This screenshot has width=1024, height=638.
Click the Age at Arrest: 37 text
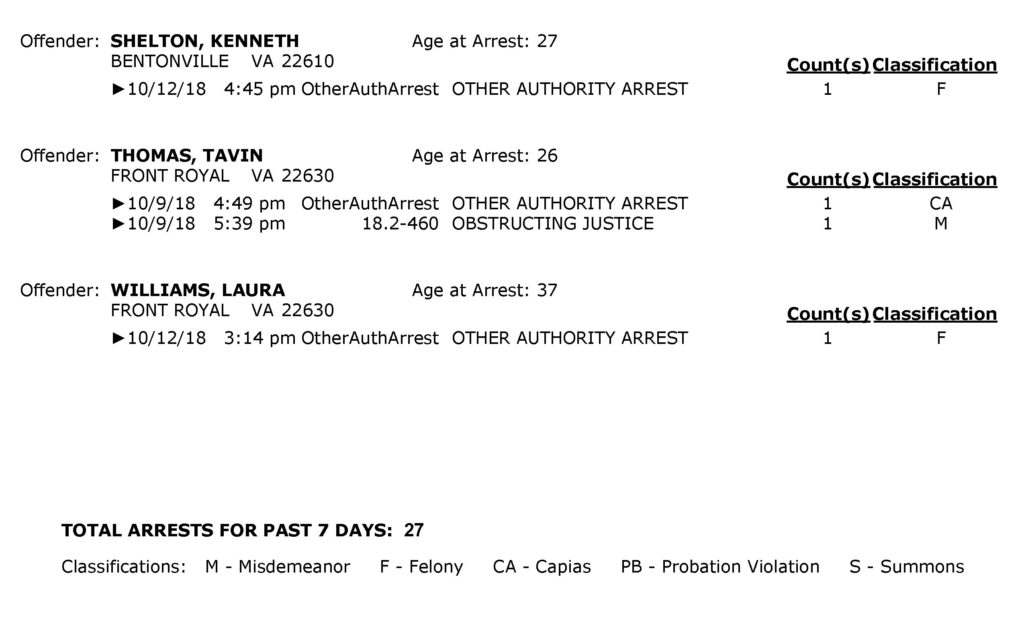tap(484, 290)
